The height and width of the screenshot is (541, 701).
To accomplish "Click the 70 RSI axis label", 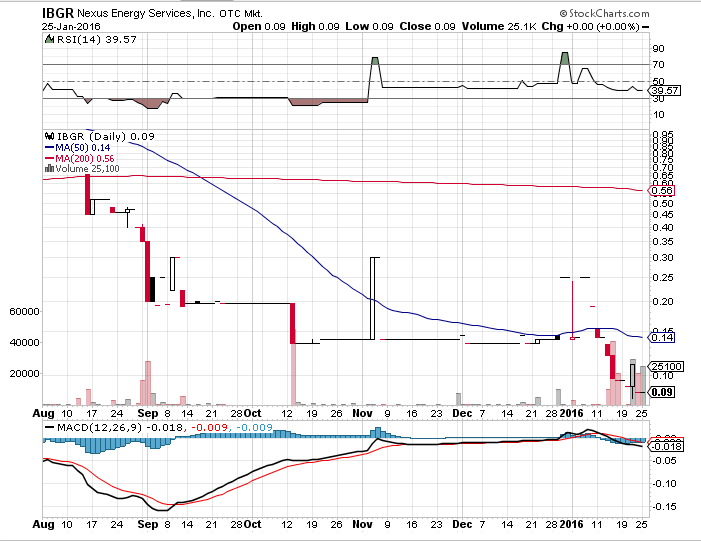I will [659, 65].
